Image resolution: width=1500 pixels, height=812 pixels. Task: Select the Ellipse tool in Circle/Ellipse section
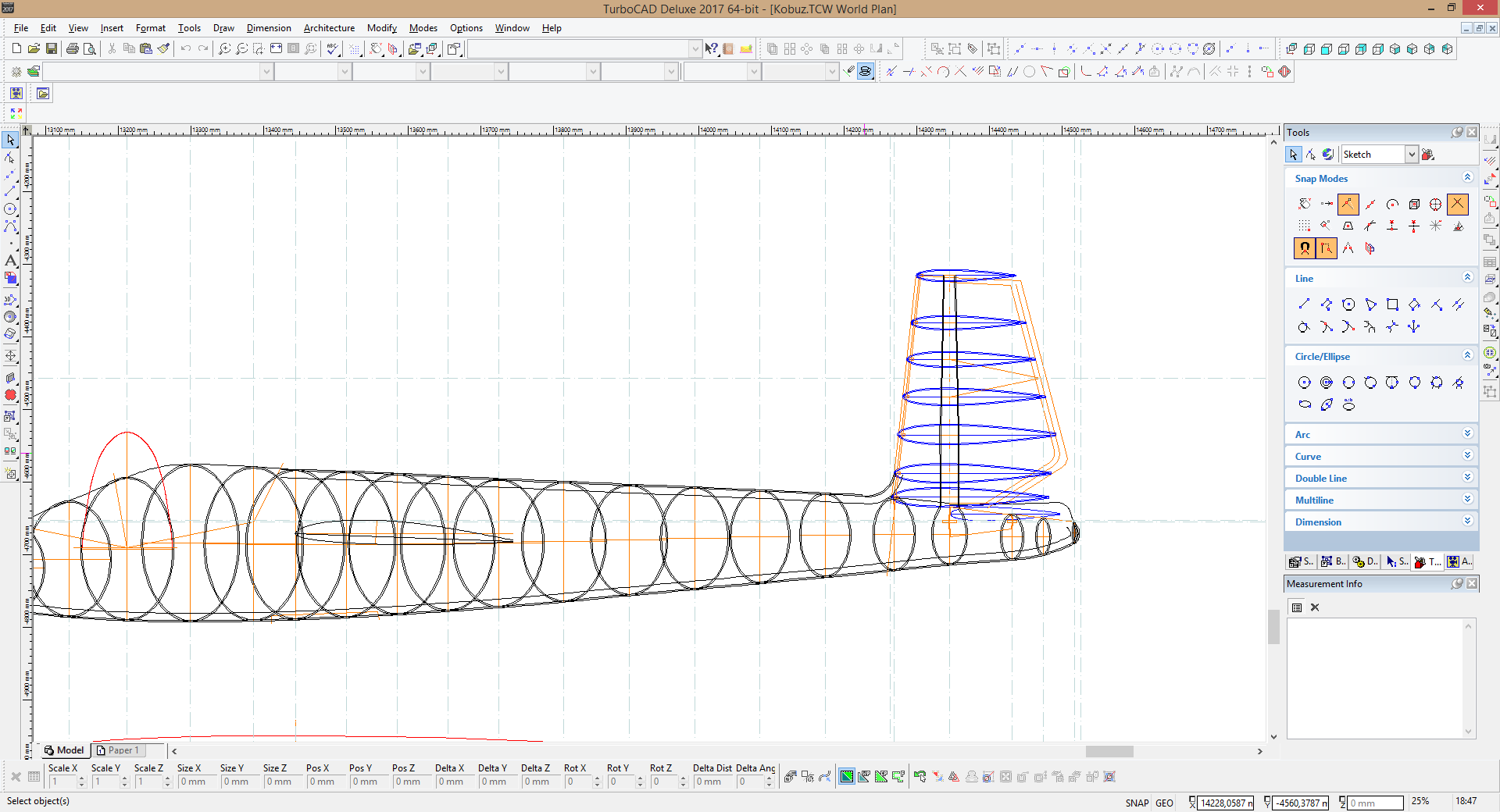[x=1305, y=404]
